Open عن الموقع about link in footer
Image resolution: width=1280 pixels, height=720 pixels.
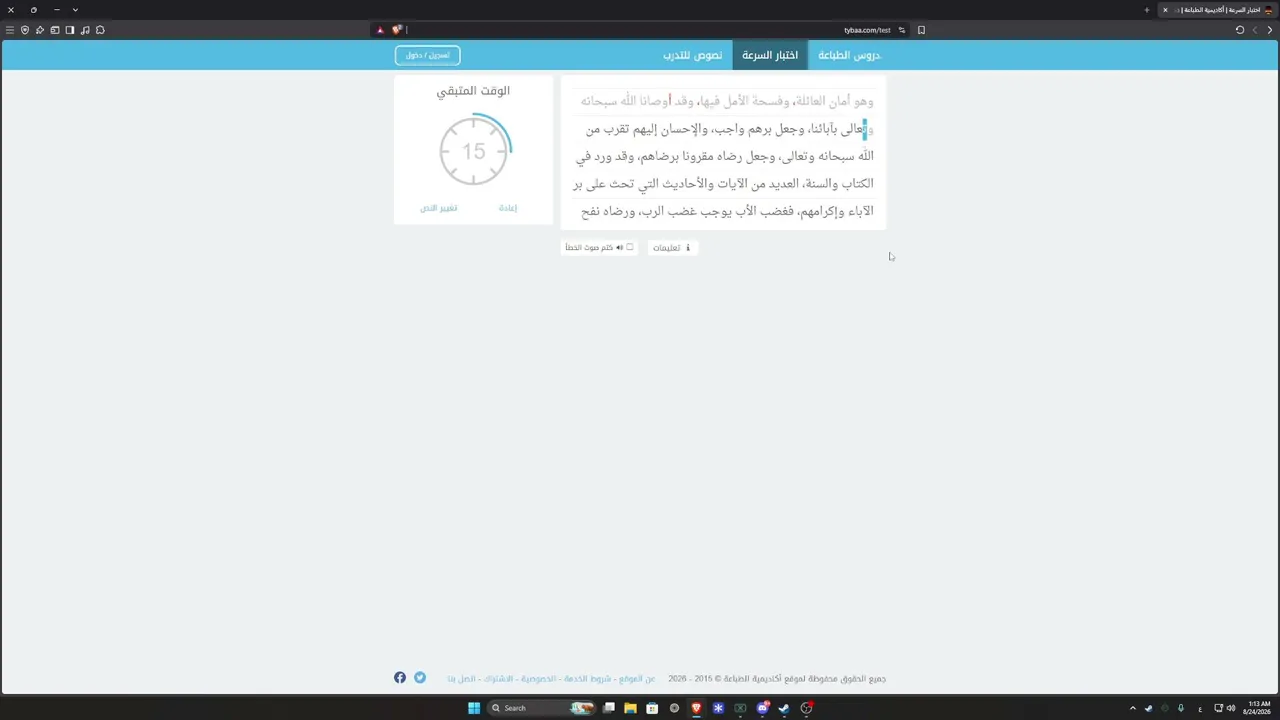637,679
